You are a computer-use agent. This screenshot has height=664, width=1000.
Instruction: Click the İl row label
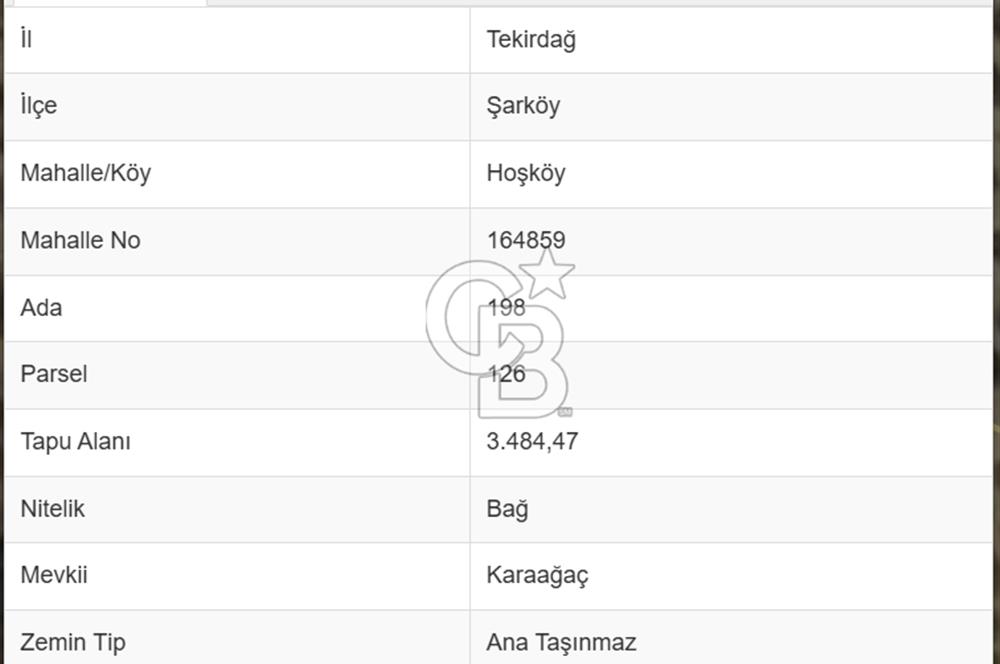26,39
